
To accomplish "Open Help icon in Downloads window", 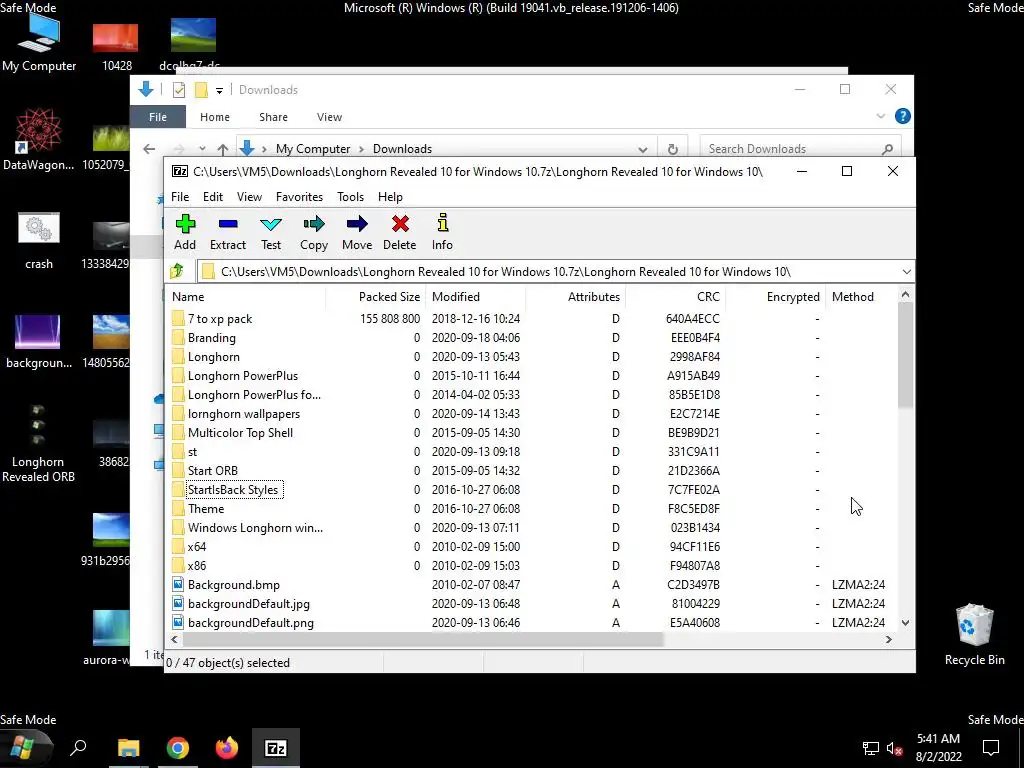I will (x=903, y=116).
